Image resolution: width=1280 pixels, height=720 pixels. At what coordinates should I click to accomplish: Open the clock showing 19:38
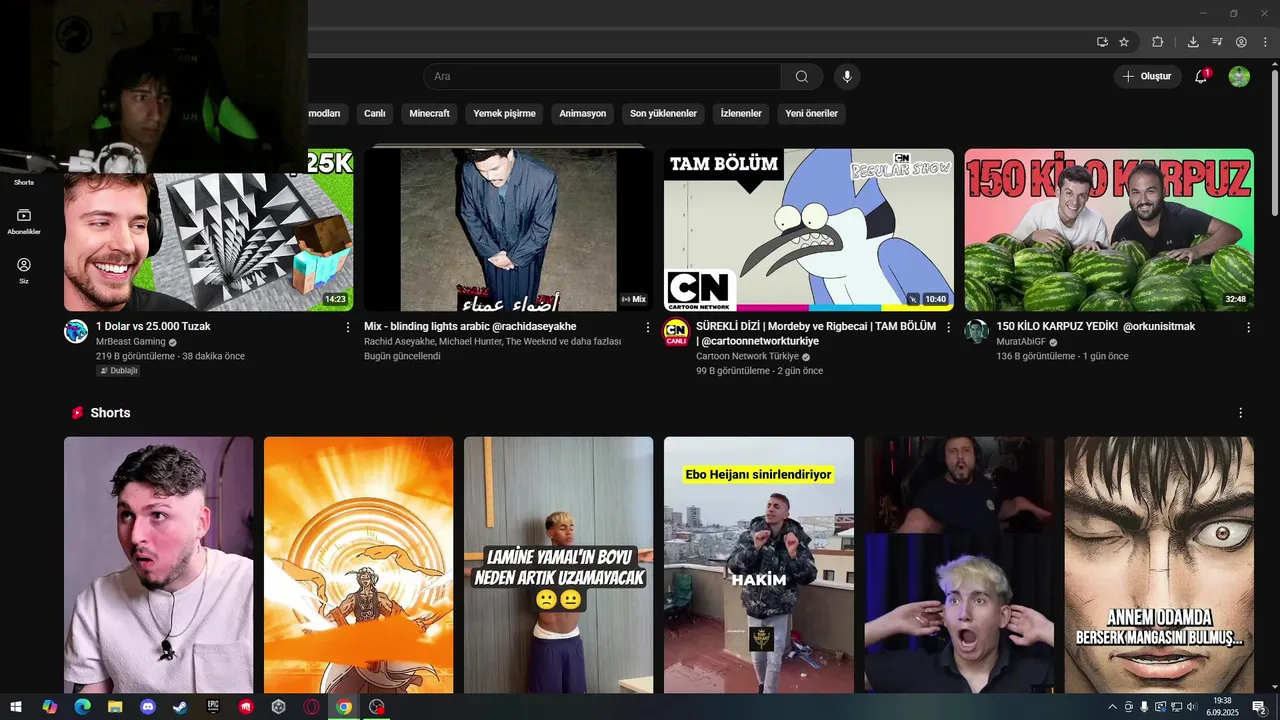(1221, 707)
